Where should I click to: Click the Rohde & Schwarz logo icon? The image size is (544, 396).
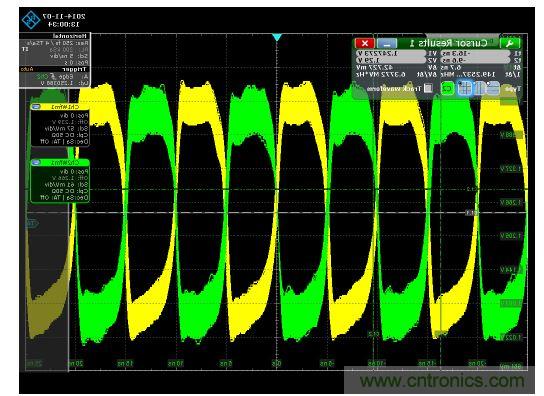pos(31,19)
